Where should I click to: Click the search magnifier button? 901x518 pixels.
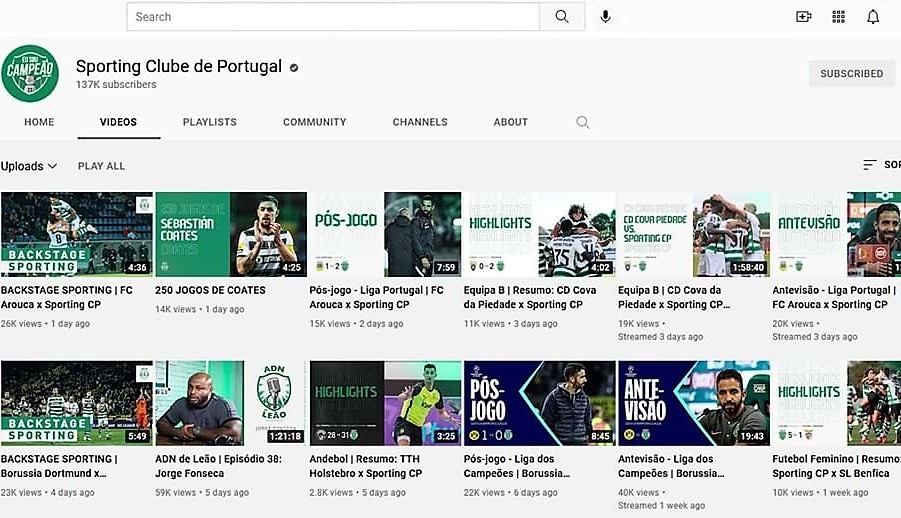(x=562, y=17)
